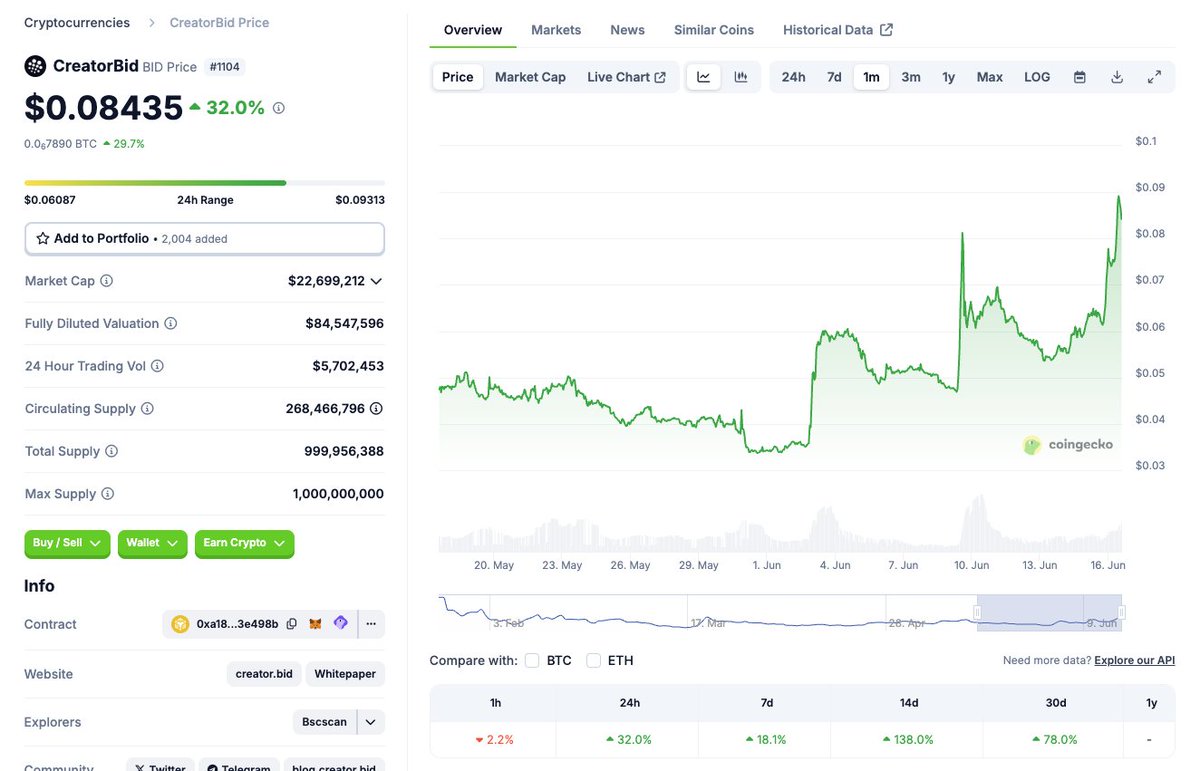Expand the Explorers dropdown arrow

[x=370, y=722]
